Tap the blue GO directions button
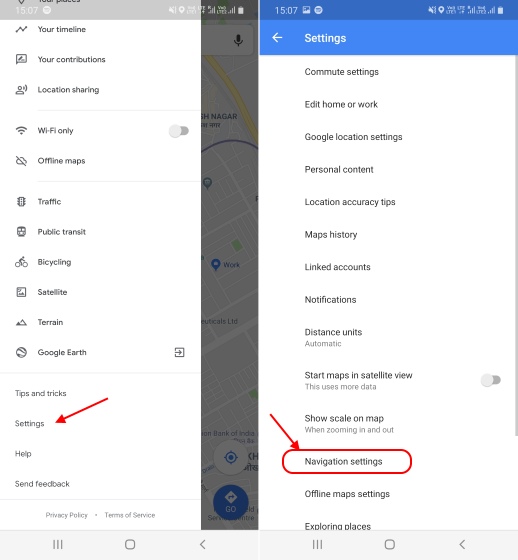The width and height of the screenshot is (518, 560). click(230, 502)
